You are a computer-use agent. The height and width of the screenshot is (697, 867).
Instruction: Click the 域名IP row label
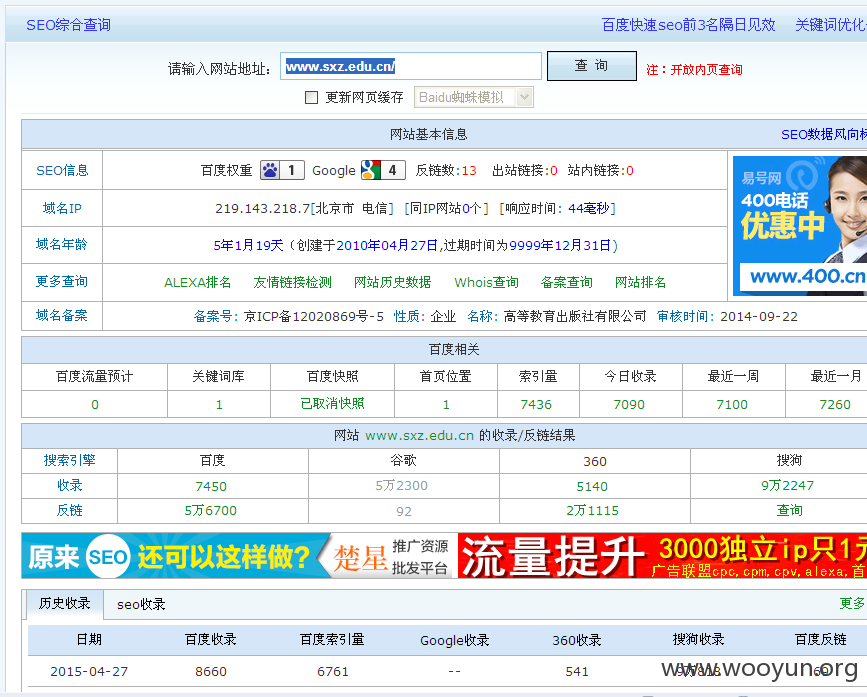pyautogui.click(x=62, y=208)
